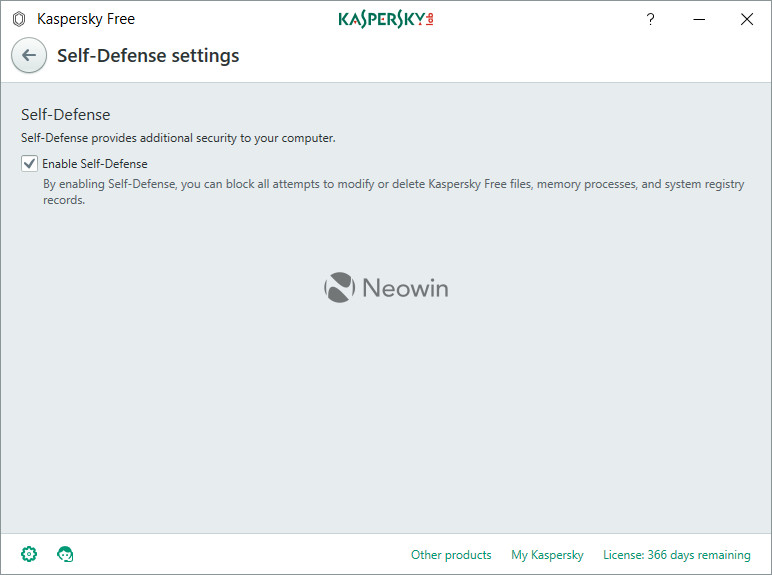
Task: Open the My Kaspersky link
Action: 547,555
